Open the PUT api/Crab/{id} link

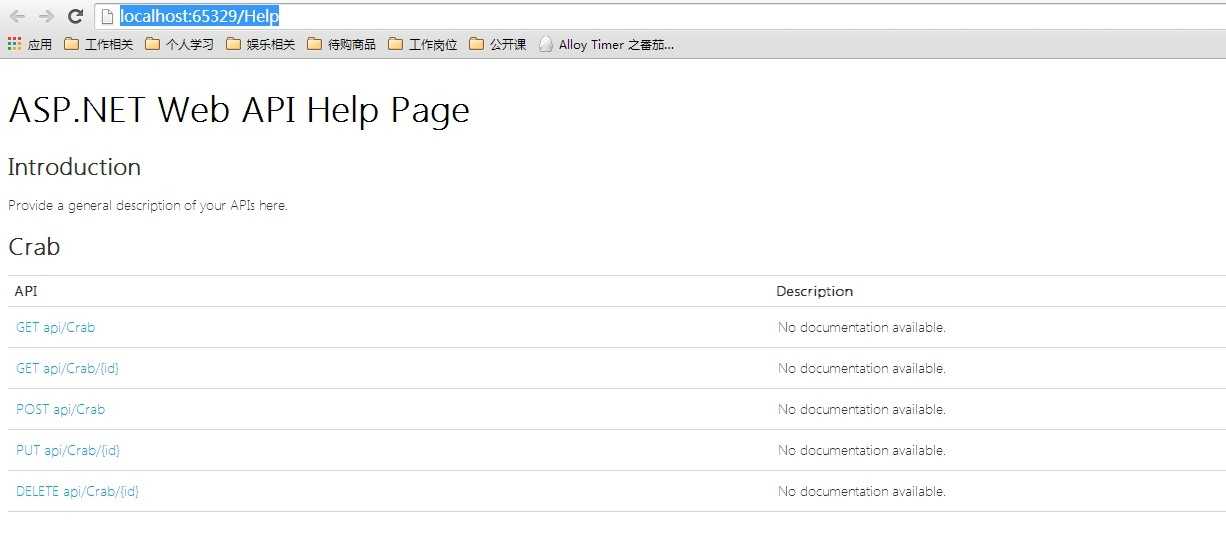pos(68,450)
